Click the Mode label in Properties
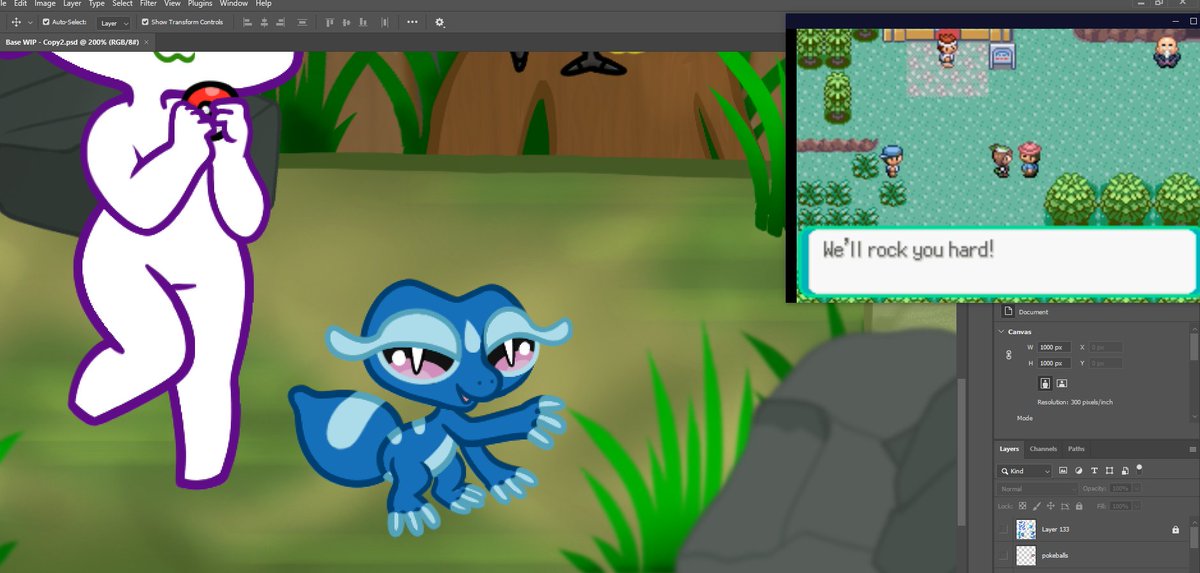Image resolution: width=1200 pixels, height=573 pixels. [1025, 418]
